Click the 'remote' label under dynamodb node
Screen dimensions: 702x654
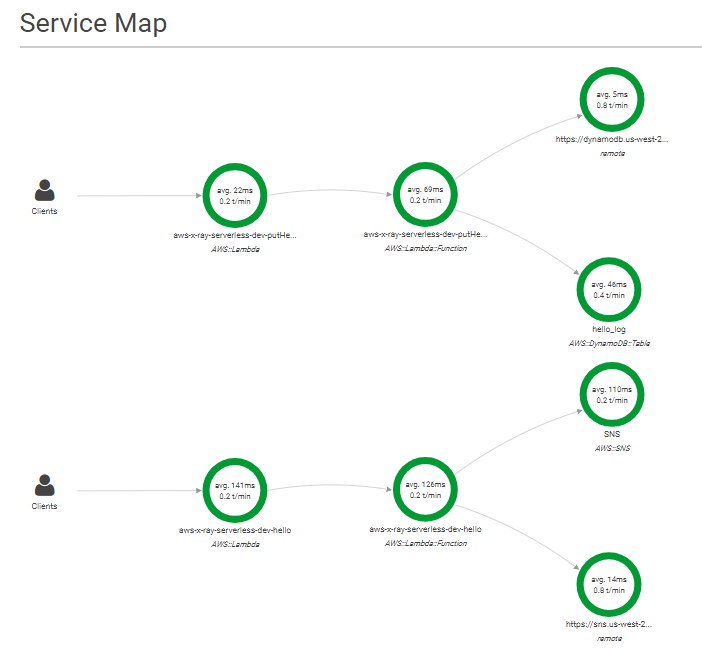point(612,154)
